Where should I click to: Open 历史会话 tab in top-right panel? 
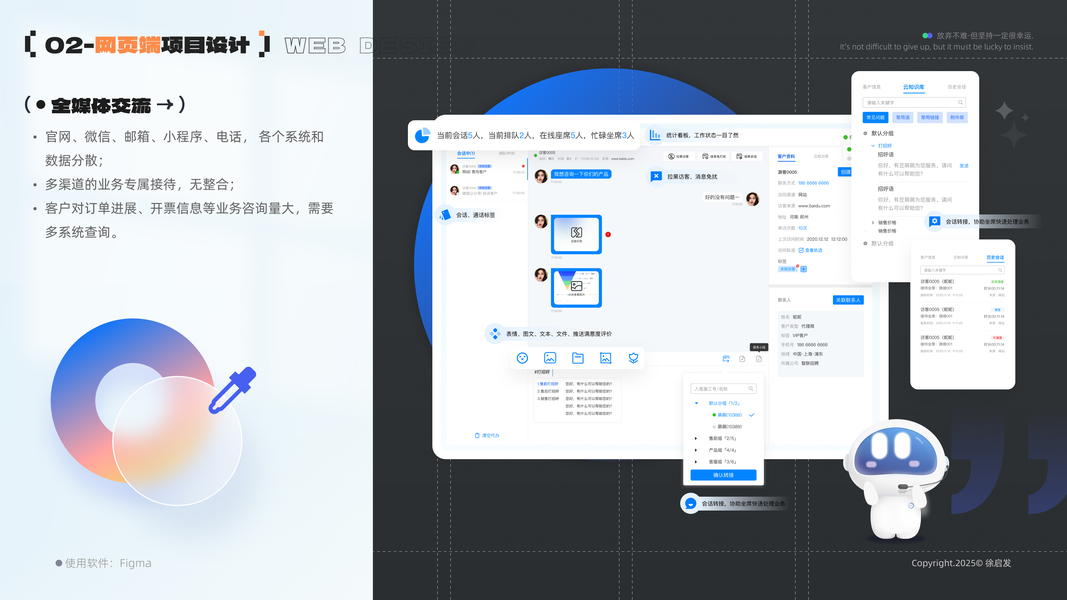coord(956,87)
